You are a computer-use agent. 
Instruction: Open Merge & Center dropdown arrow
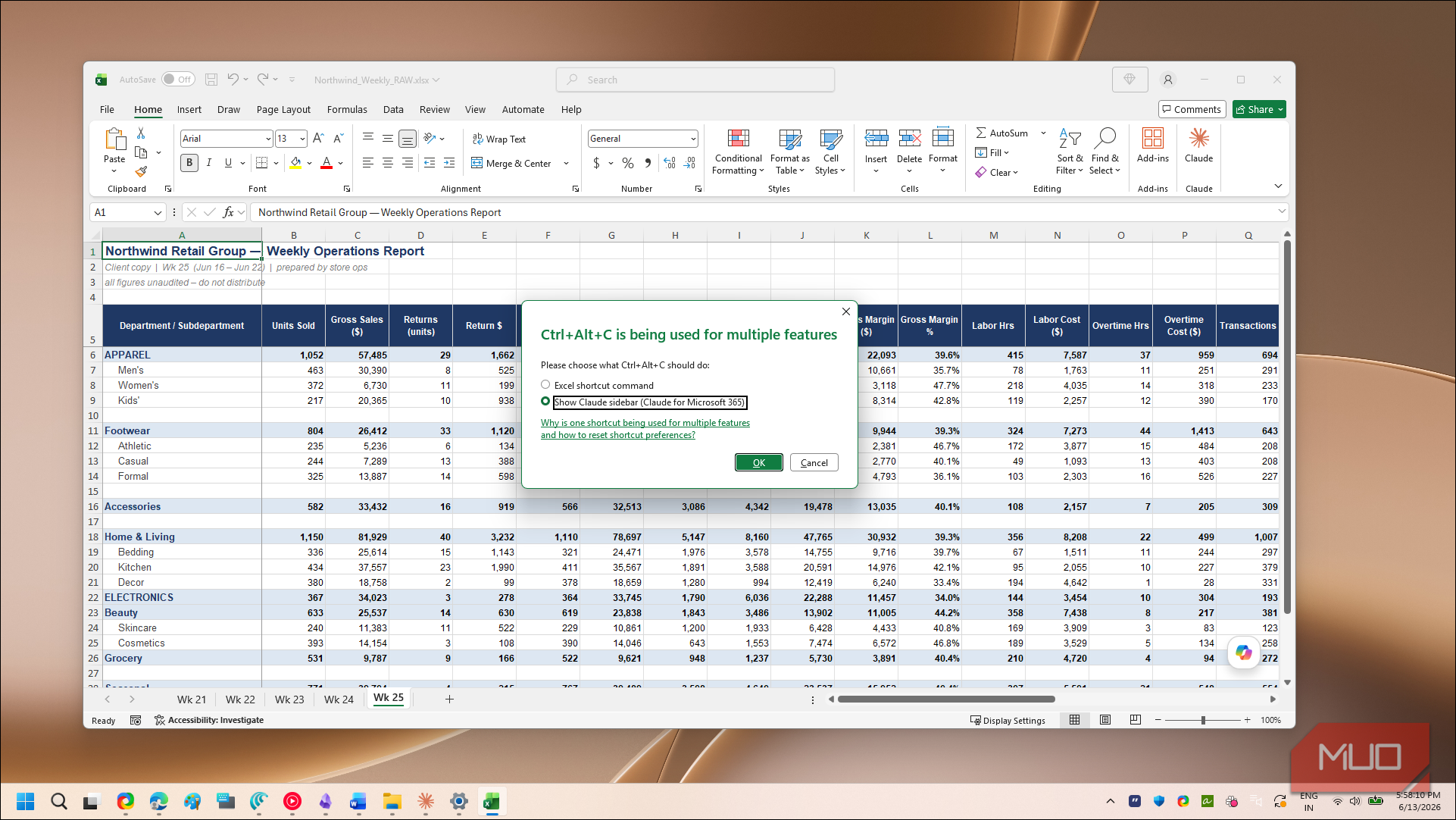point(566,163)
